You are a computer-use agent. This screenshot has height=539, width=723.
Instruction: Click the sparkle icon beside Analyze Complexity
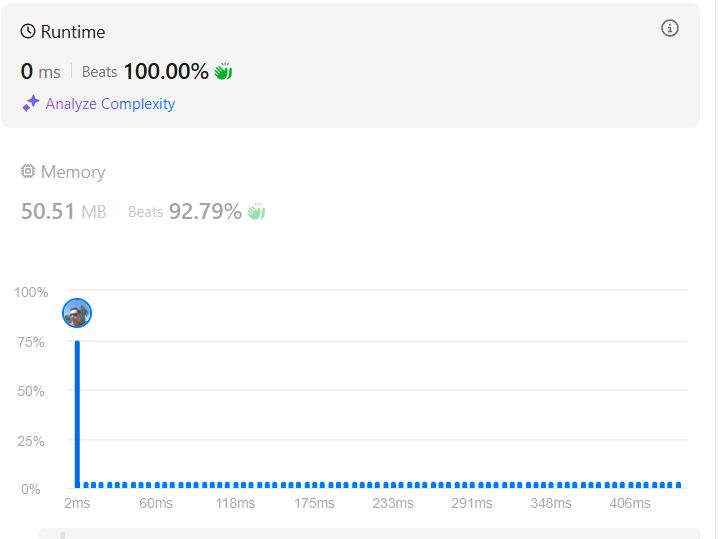[x=31, y=103]
